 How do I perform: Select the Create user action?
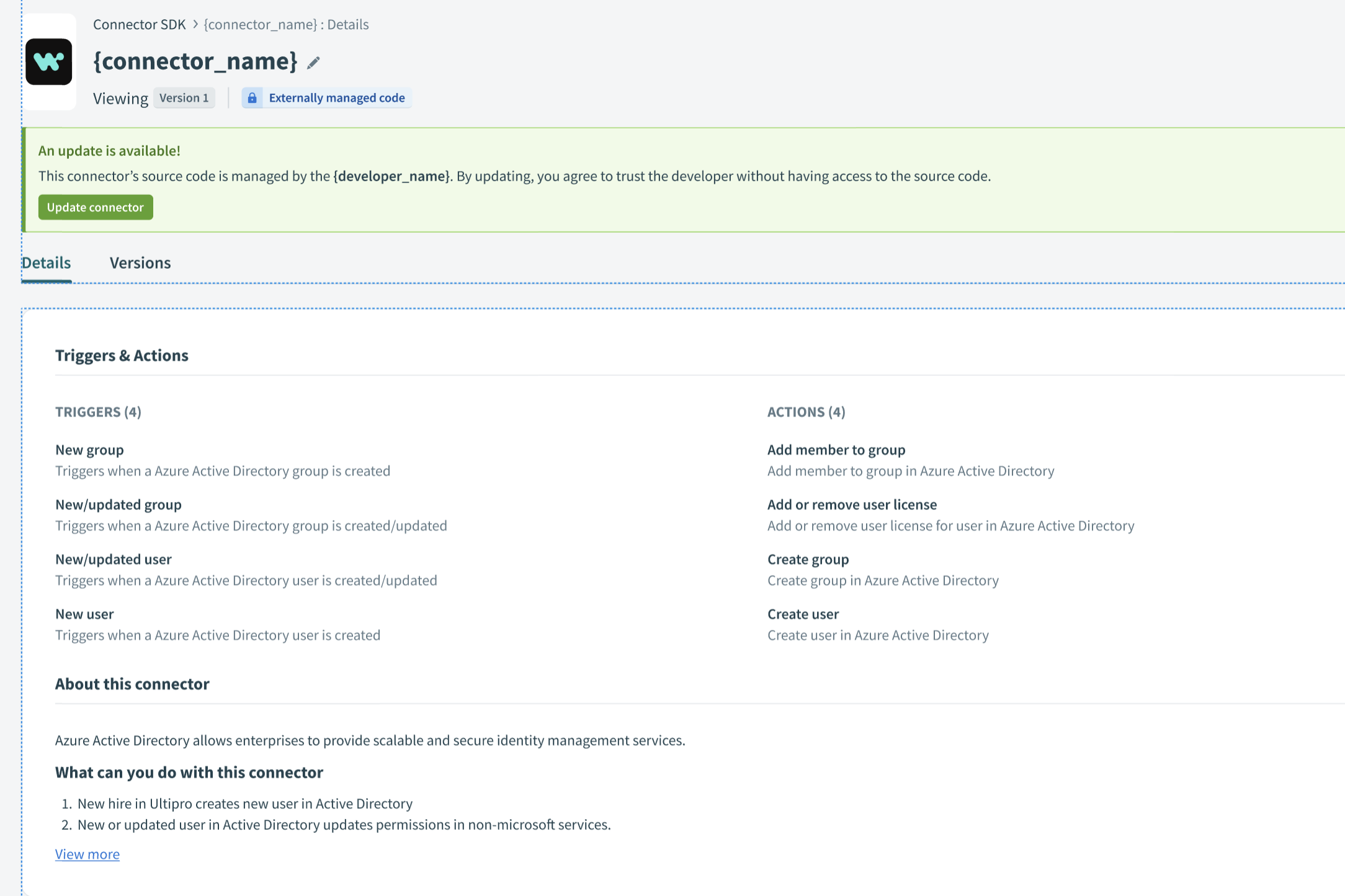[803, 614]
